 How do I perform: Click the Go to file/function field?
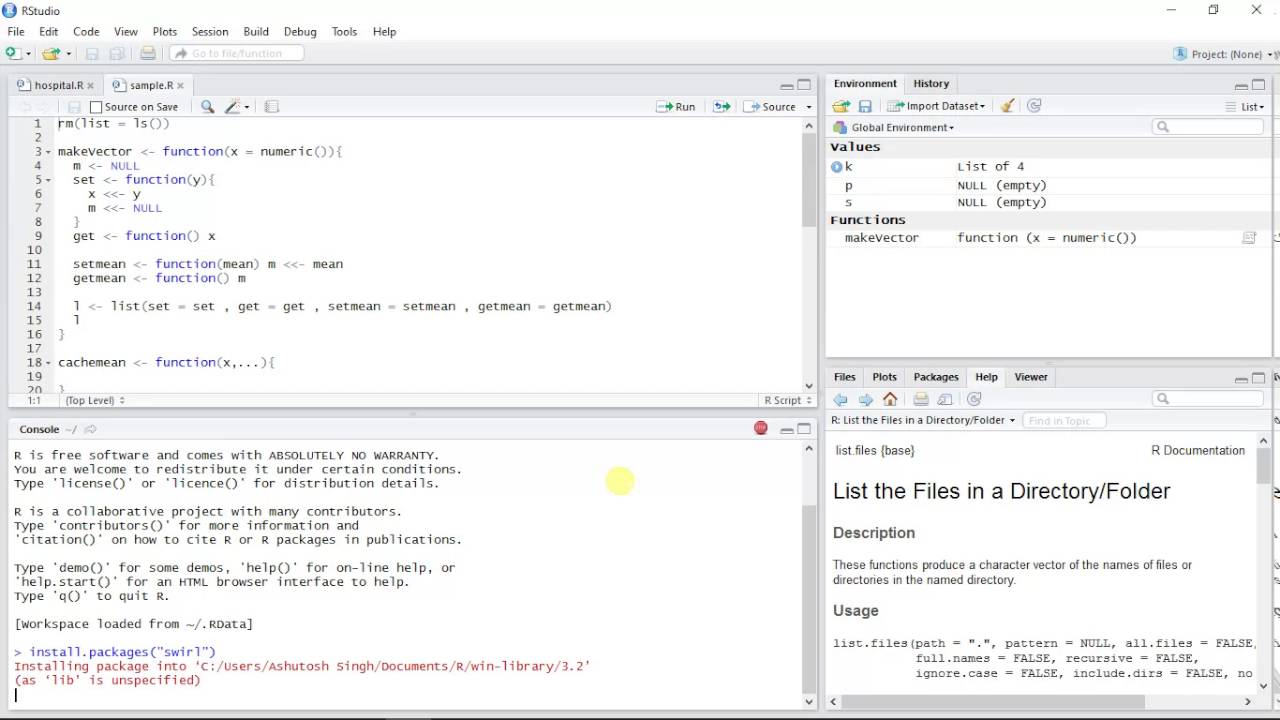coord(236,53)
